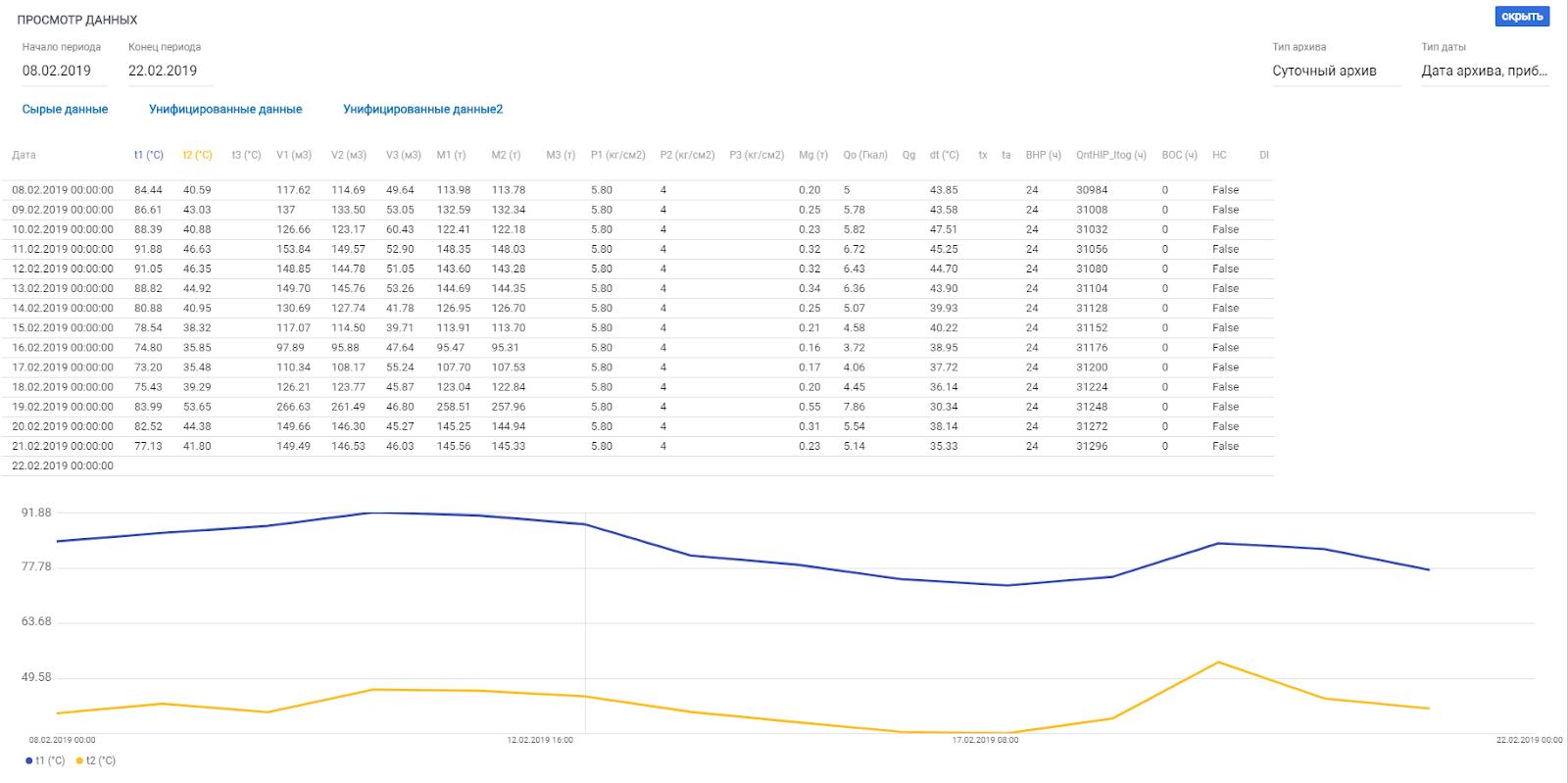Click the Qo value 7.86
This screenshot has width=1568, height=783.
(855, 407)
